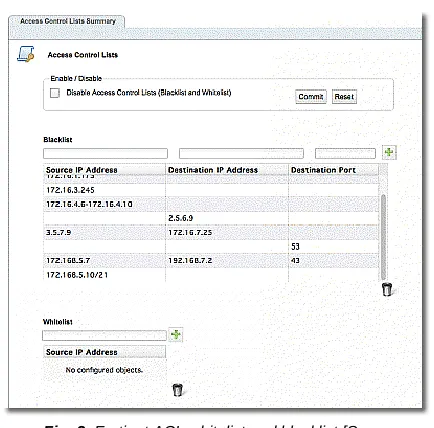Click whitelist Source IP Address column header

click(x=104, y=352)
